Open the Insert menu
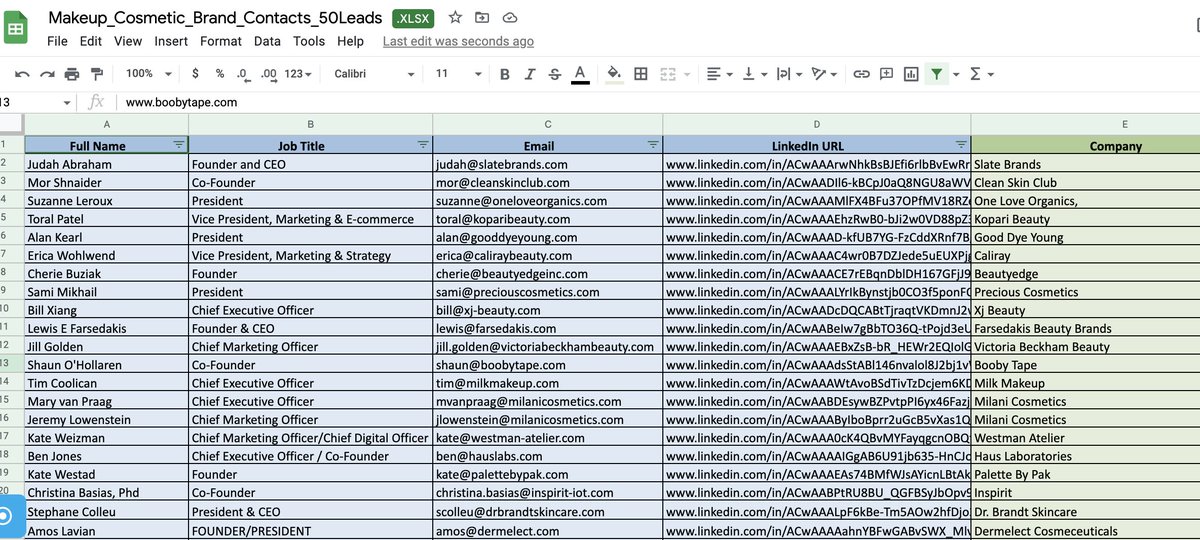 coord(171,41)
